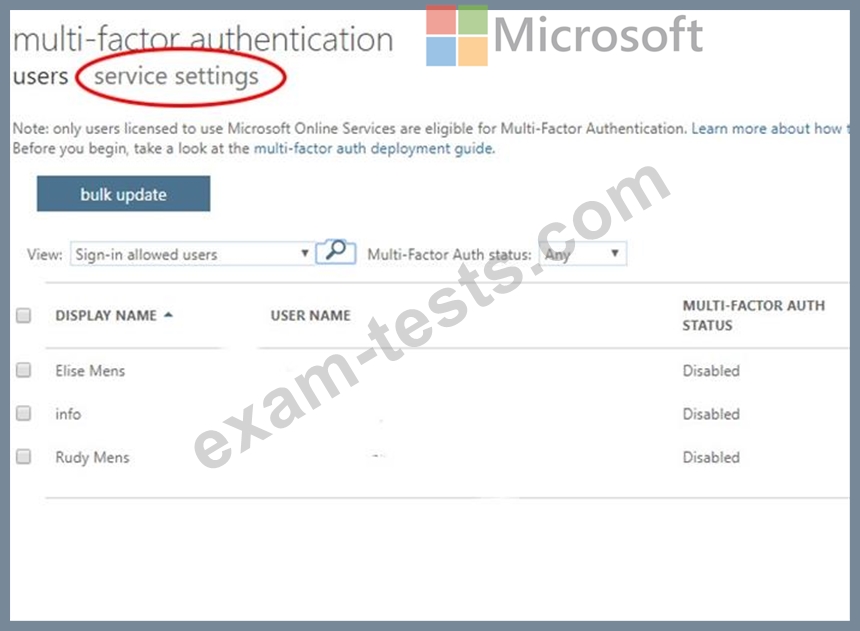The image size is (860, 631).
Task: Check the box for Elise Mens
Action: [x=24, y=370]
